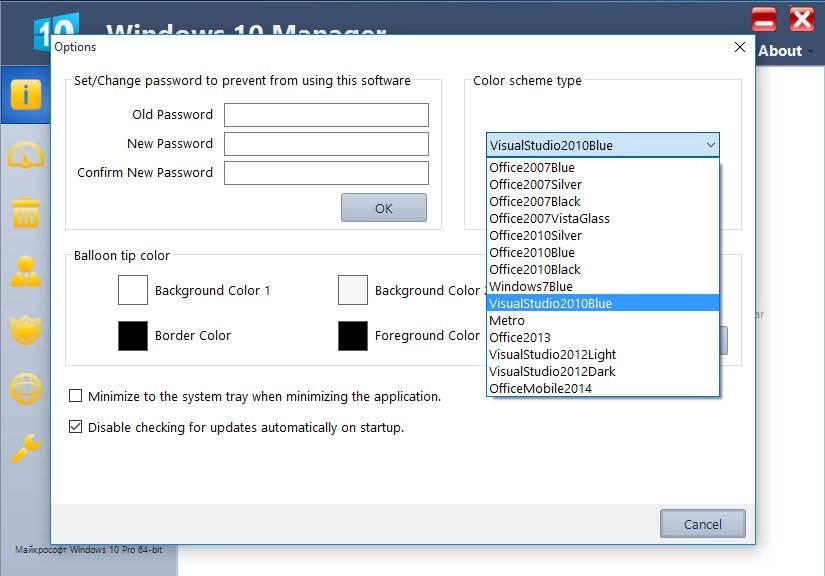Choose Office2013 color scheme
The width and height of the screenshot is (825, 576).
(603, 337)
